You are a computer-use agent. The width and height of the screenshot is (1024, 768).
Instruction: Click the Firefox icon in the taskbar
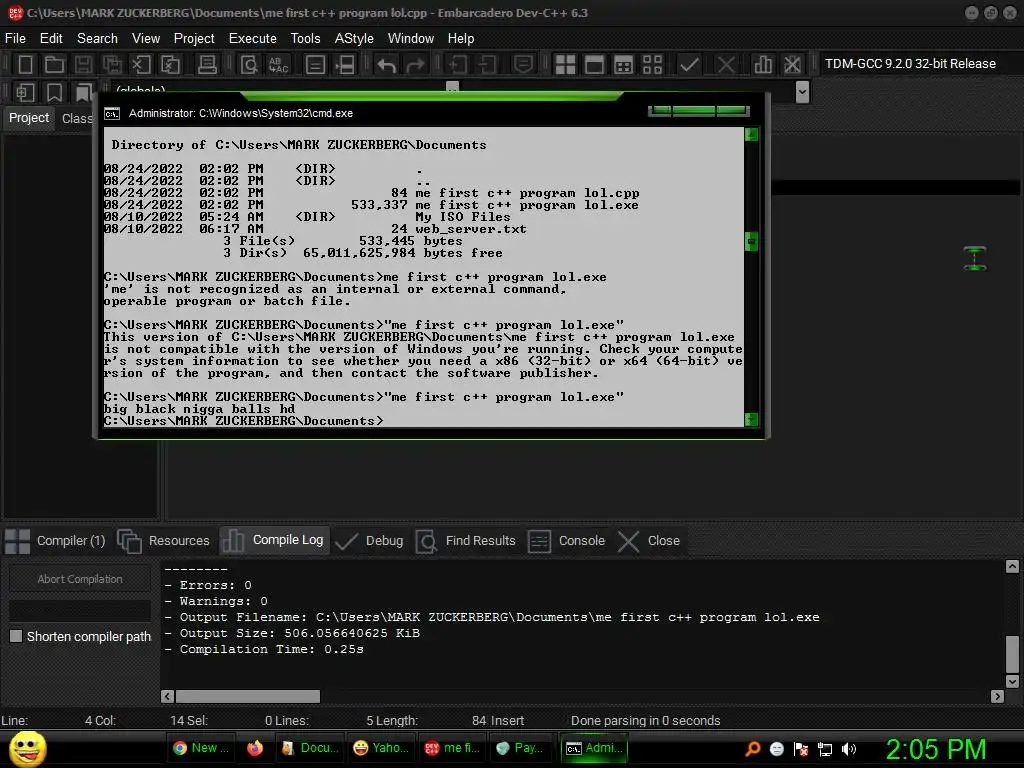(255, 748)
